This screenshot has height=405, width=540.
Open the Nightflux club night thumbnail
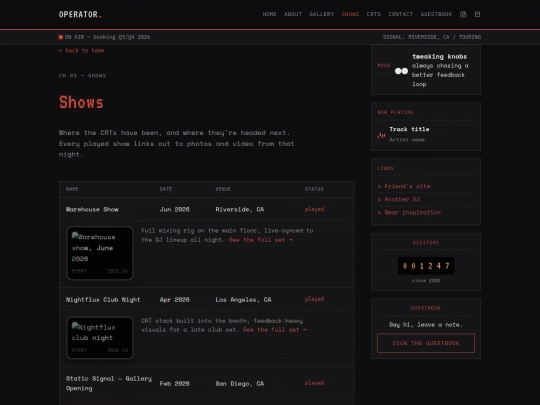coord(100,338)
